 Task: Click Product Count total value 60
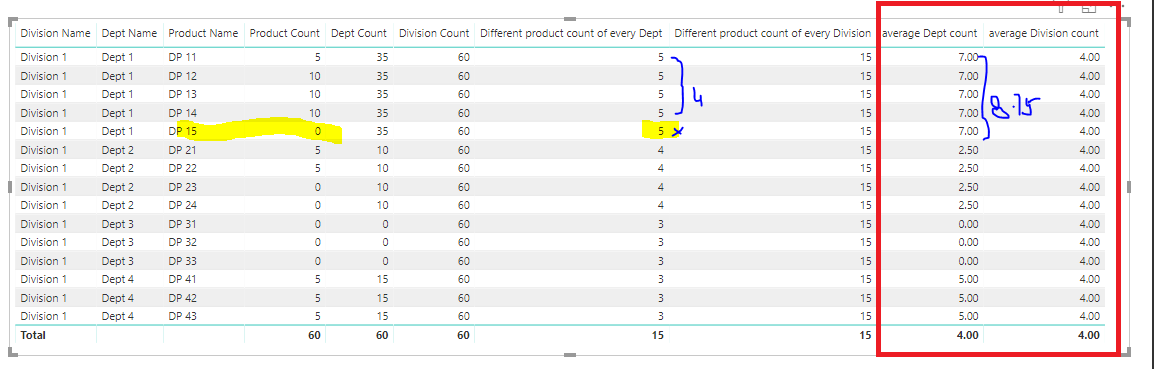(313, 334)
